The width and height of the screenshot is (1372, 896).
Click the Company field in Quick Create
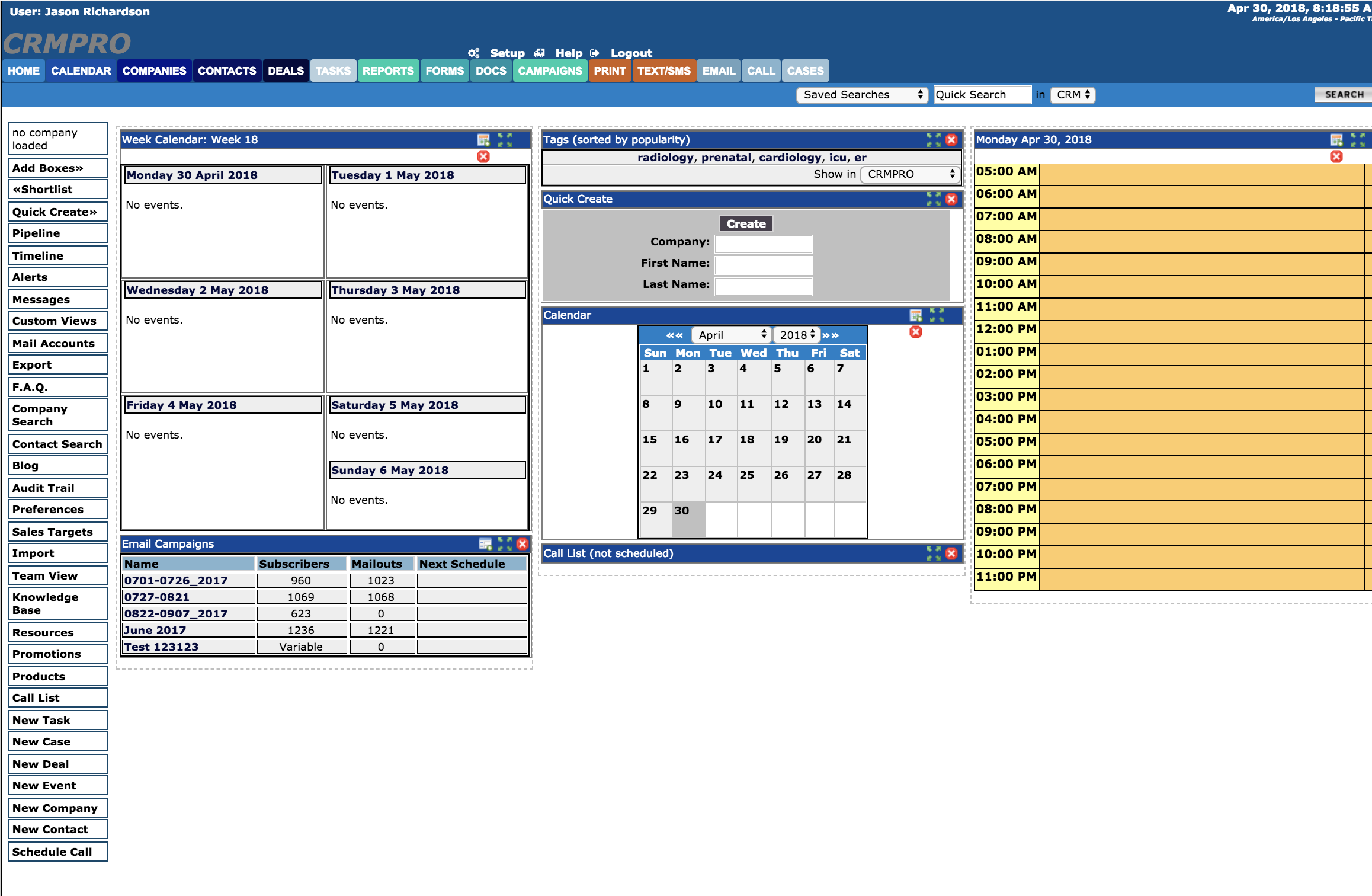click(764, 244)
